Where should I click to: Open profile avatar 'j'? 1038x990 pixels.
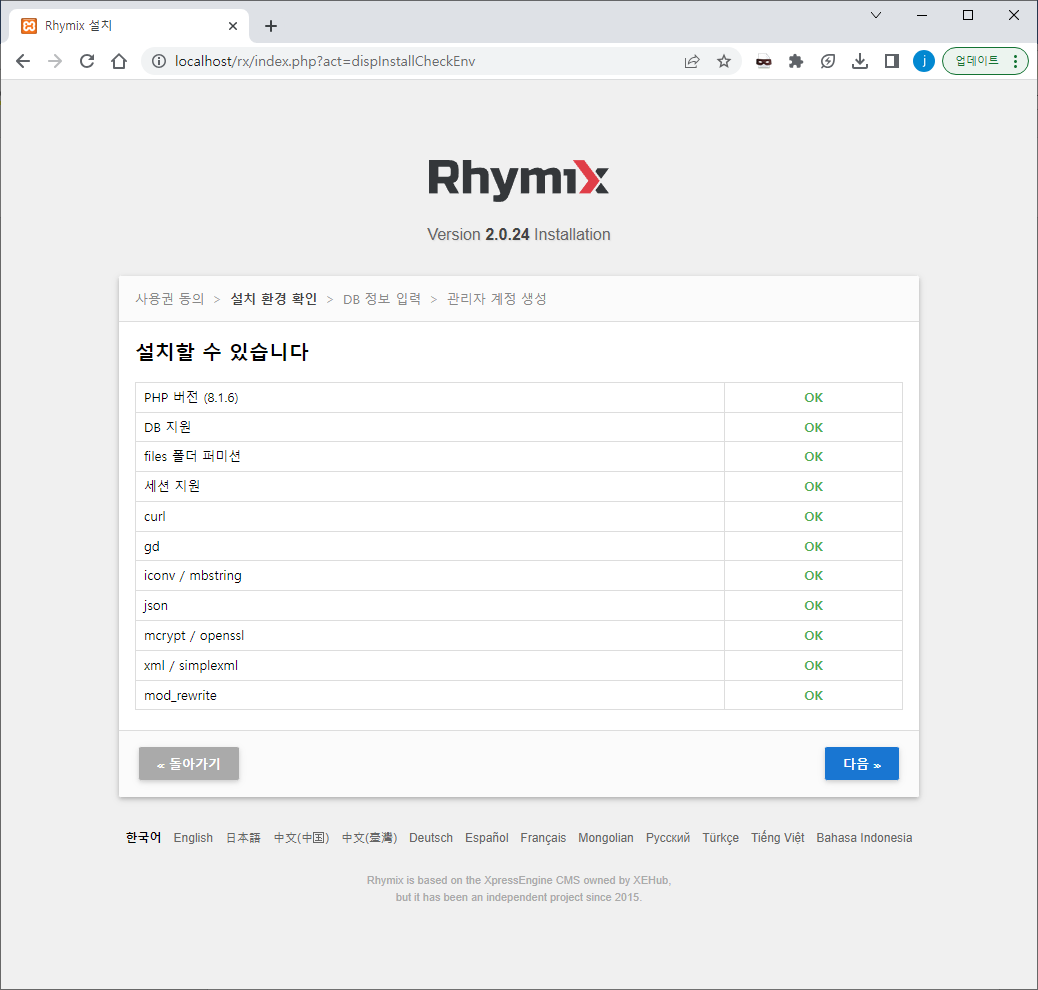(923, 62)
